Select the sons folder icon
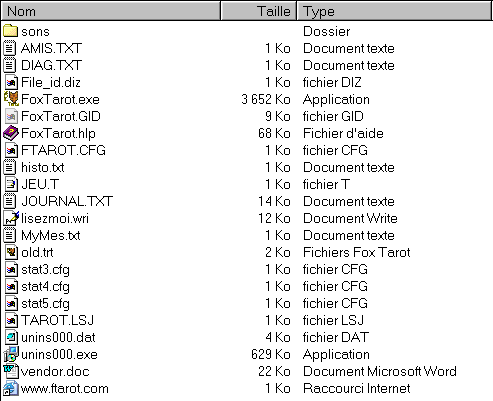 pyautogui.click(x=10, y=31)
